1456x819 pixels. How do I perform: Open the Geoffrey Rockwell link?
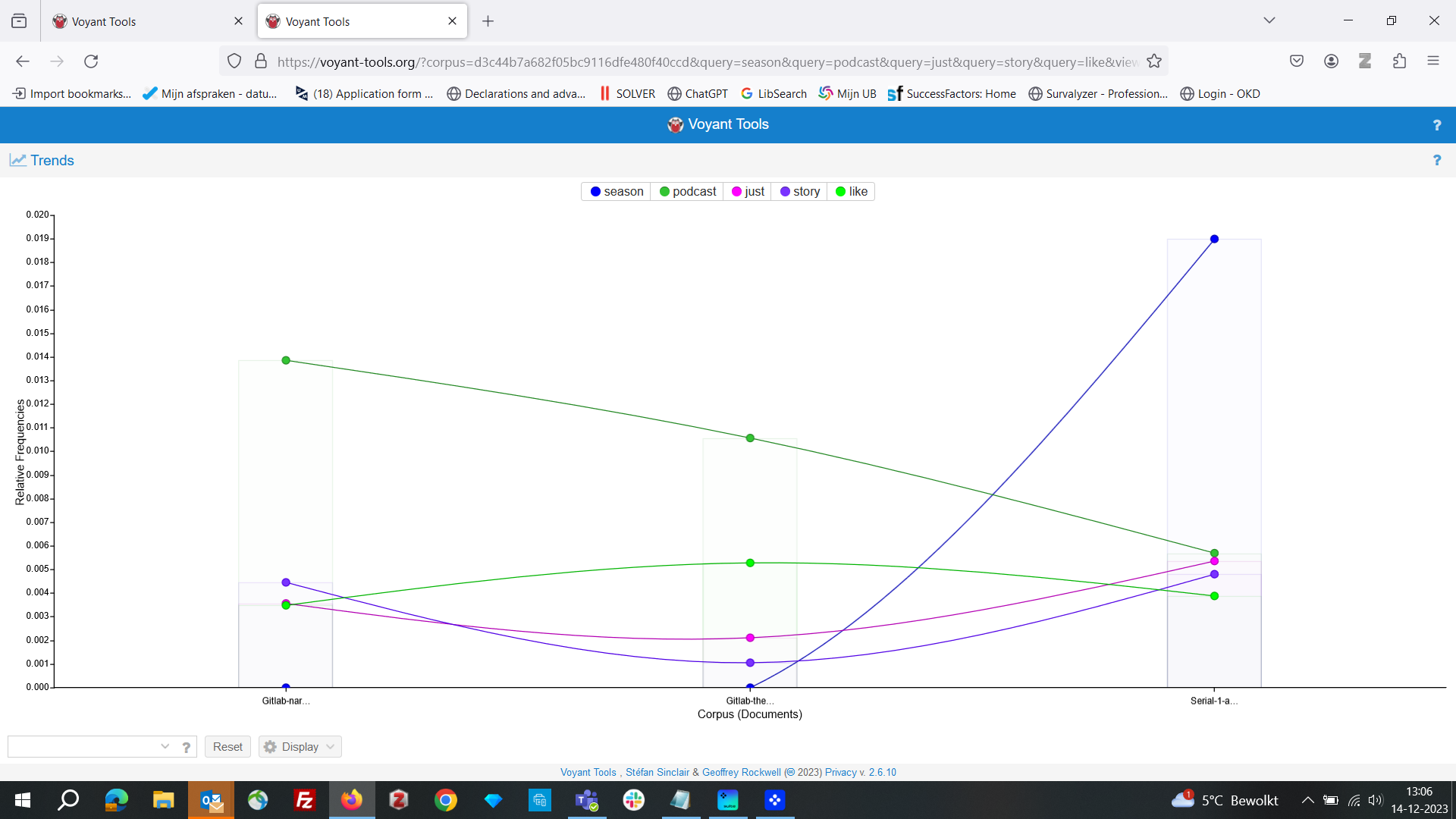click(x=741, y=773)
